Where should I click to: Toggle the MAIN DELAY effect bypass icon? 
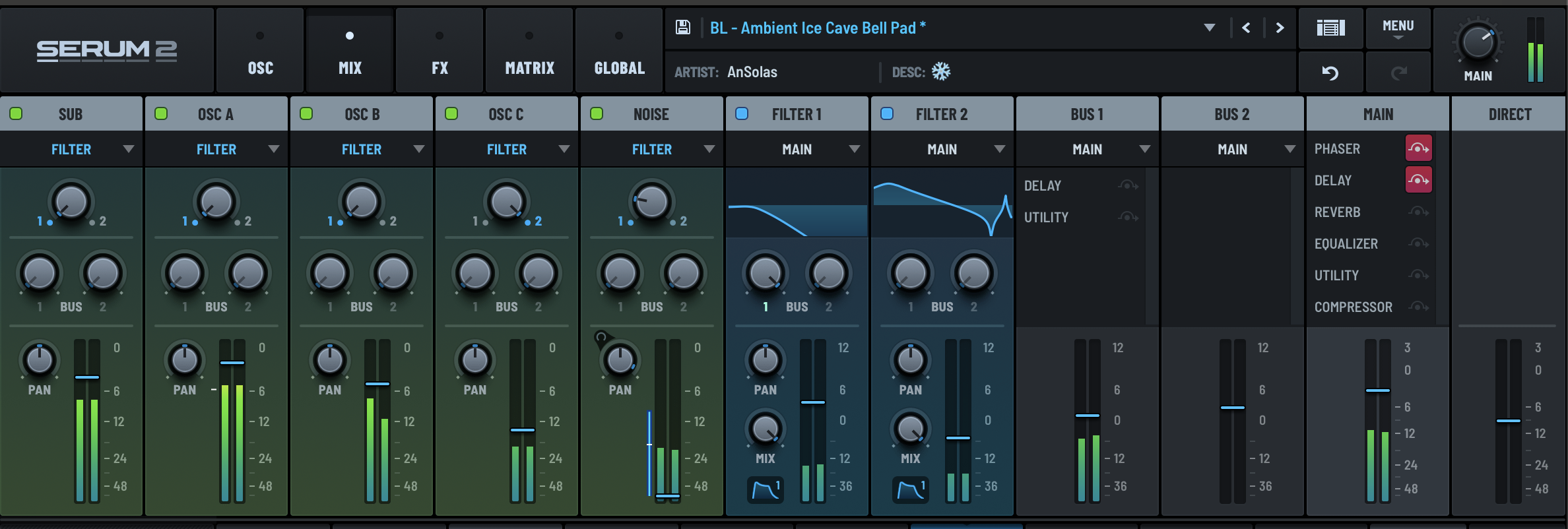(1419, 180)
